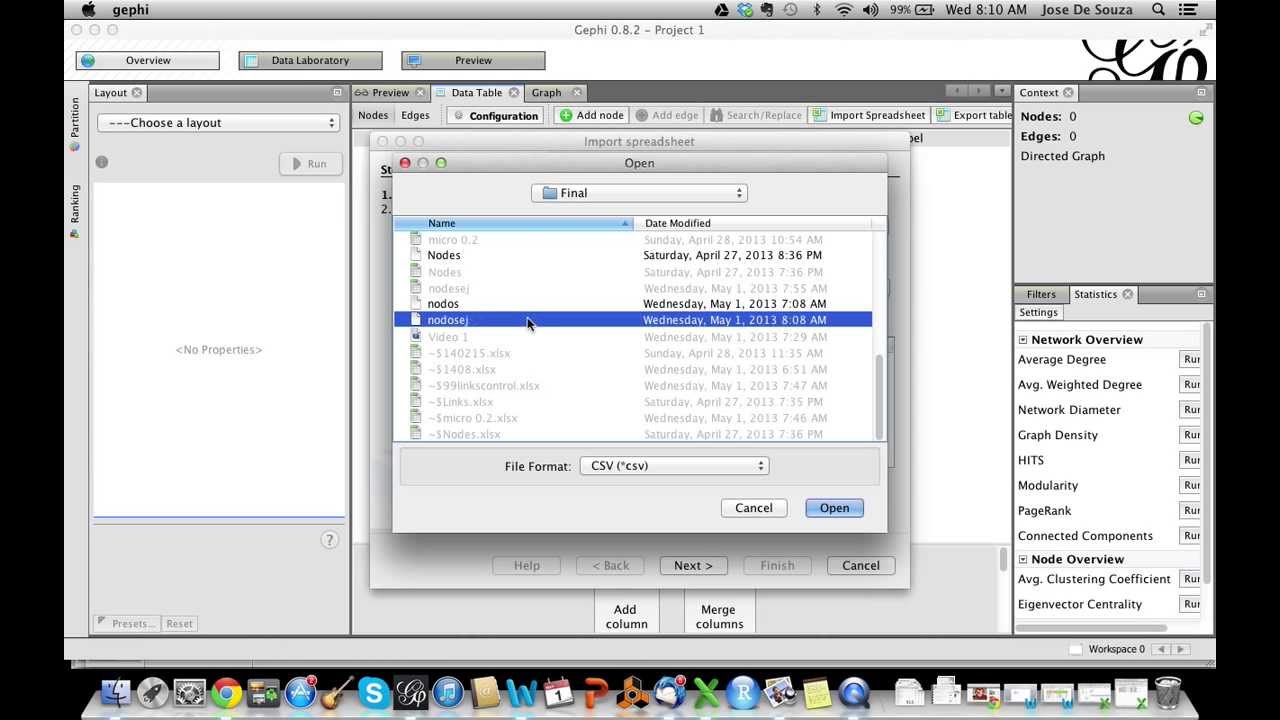Viewport: 1280px width, 720px height.
Task: Open File Format CSV dropdown
Action: (x=674, y=466)
